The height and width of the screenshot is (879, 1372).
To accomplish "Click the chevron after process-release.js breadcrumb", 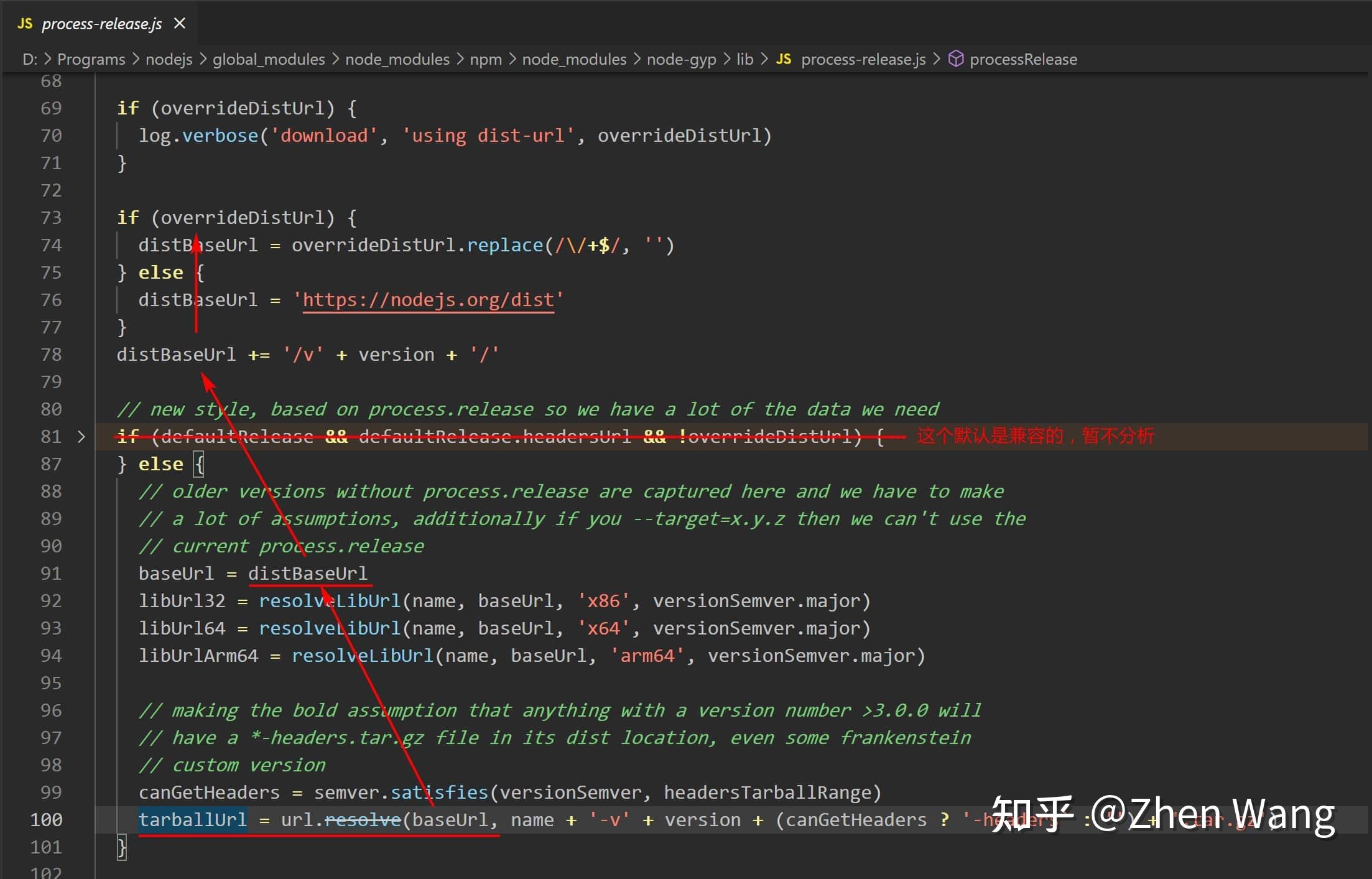I will pyautogui.click(x=937, y=58).
